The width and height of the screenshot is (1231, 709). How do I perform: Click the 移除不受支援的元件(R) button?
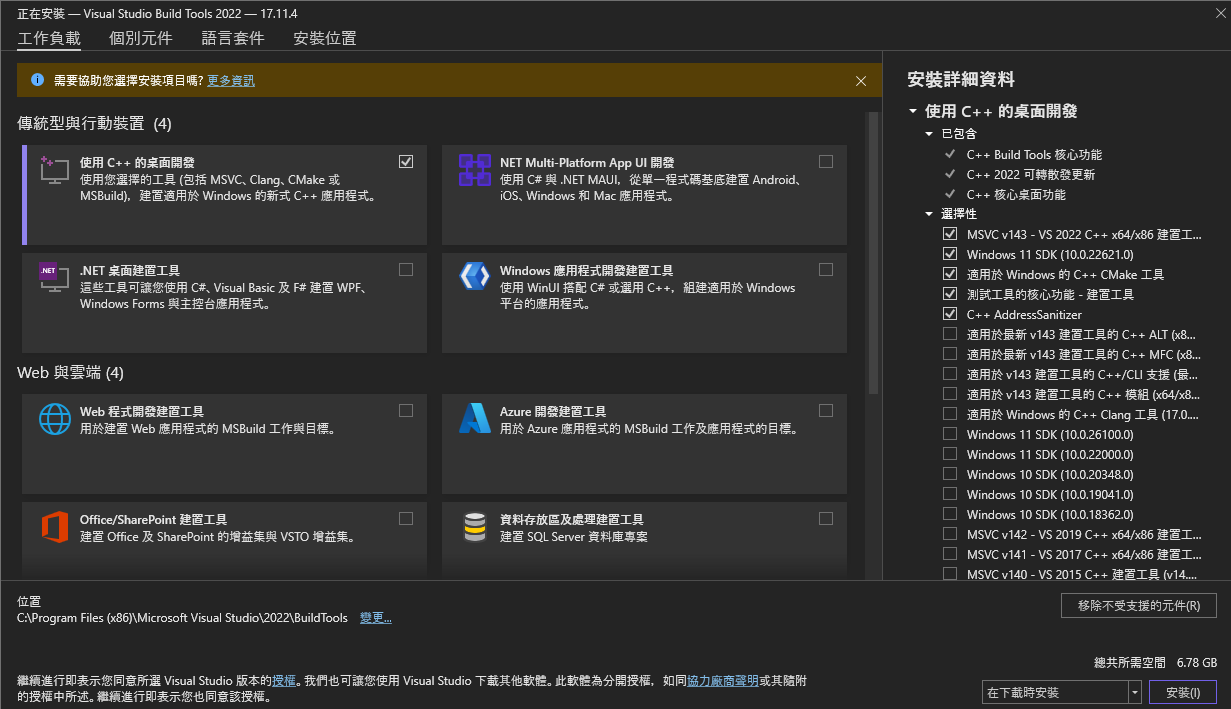[1138, 605]
